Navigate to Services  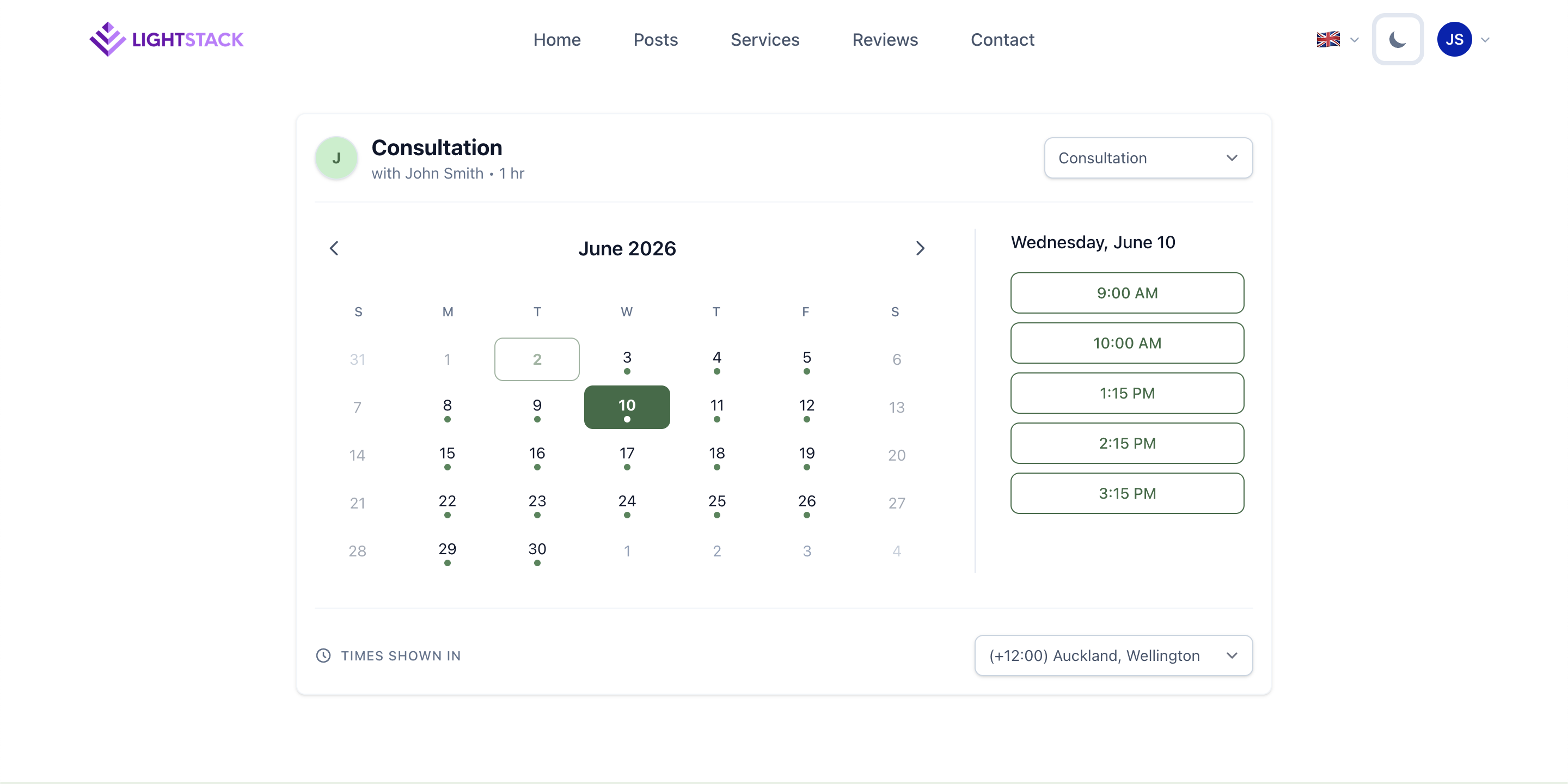(x=764, y=40)
